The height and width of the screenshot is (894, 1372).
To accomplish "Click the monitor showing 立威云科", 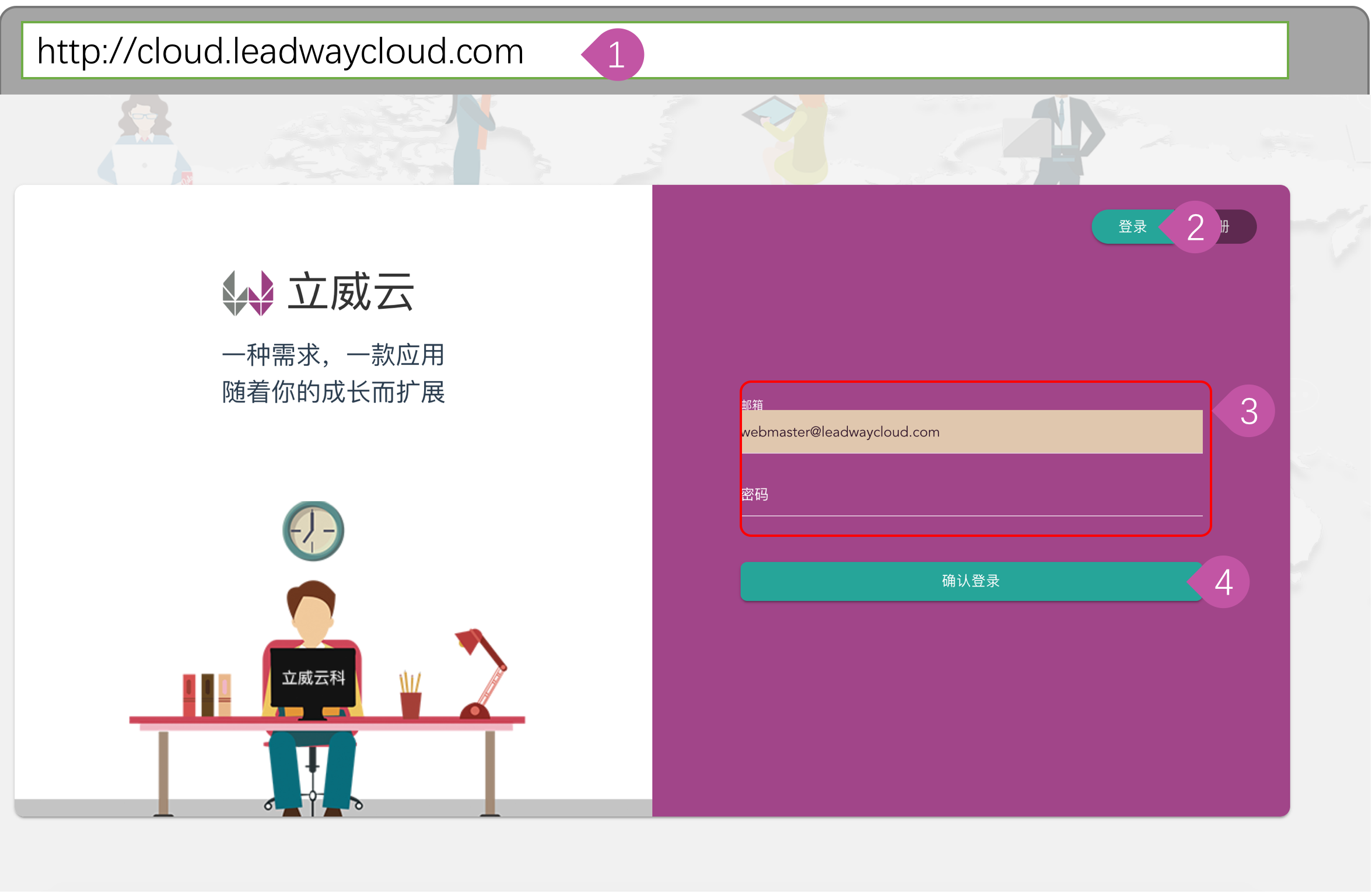I will [x=313, y=683].
